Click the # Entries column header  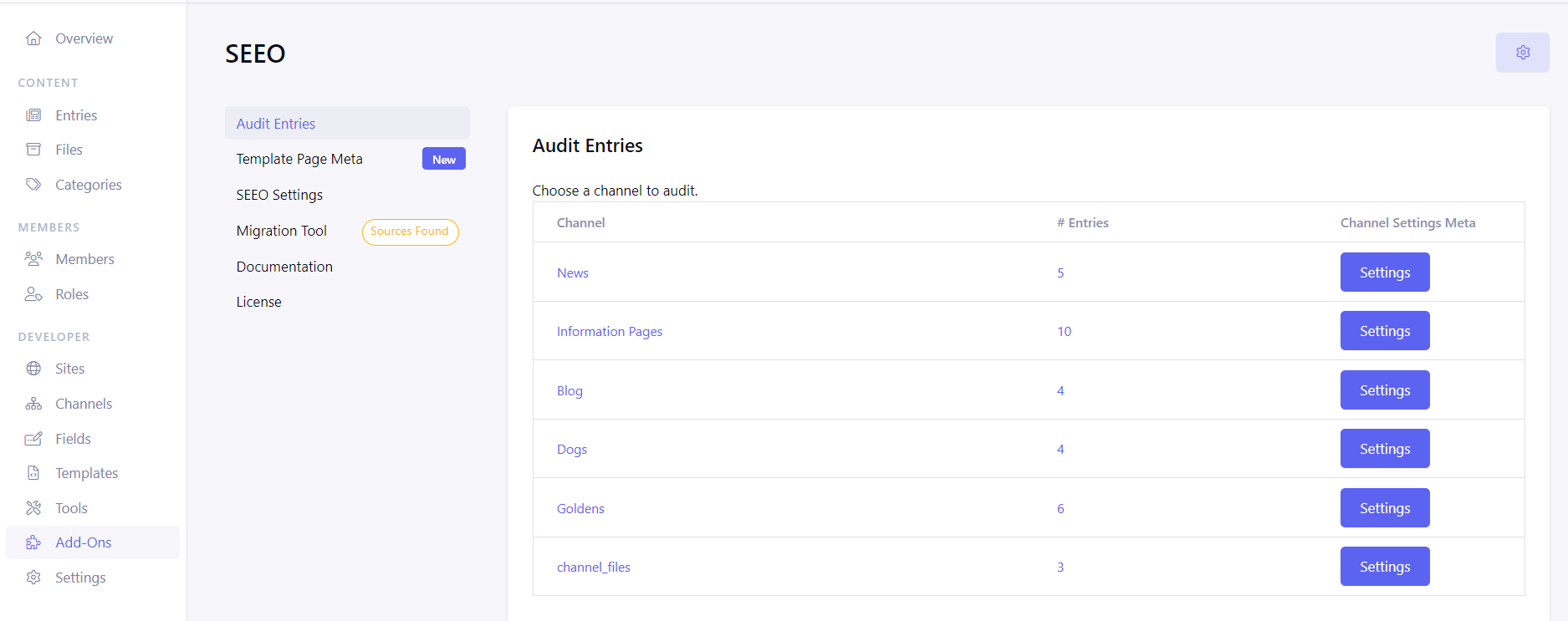click(x=1083, y=222)
